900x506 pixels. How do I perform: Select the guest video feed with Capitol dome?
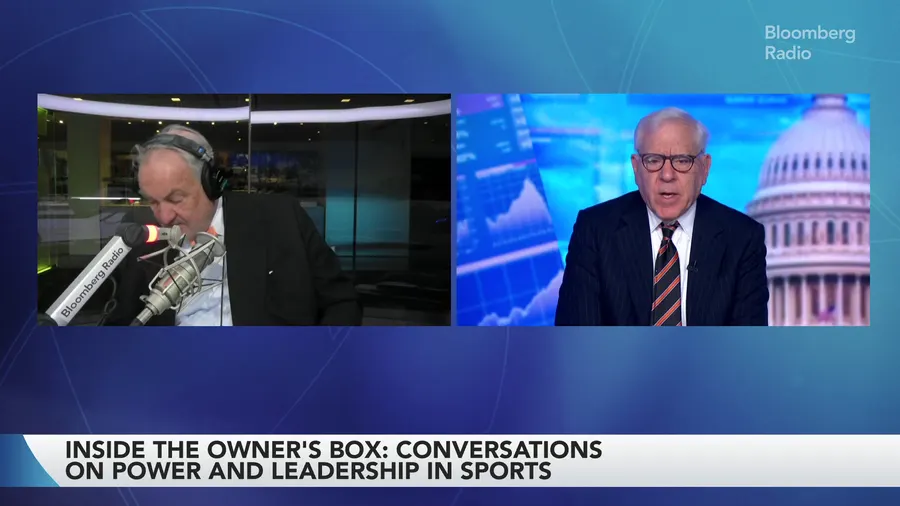(663, 210)
